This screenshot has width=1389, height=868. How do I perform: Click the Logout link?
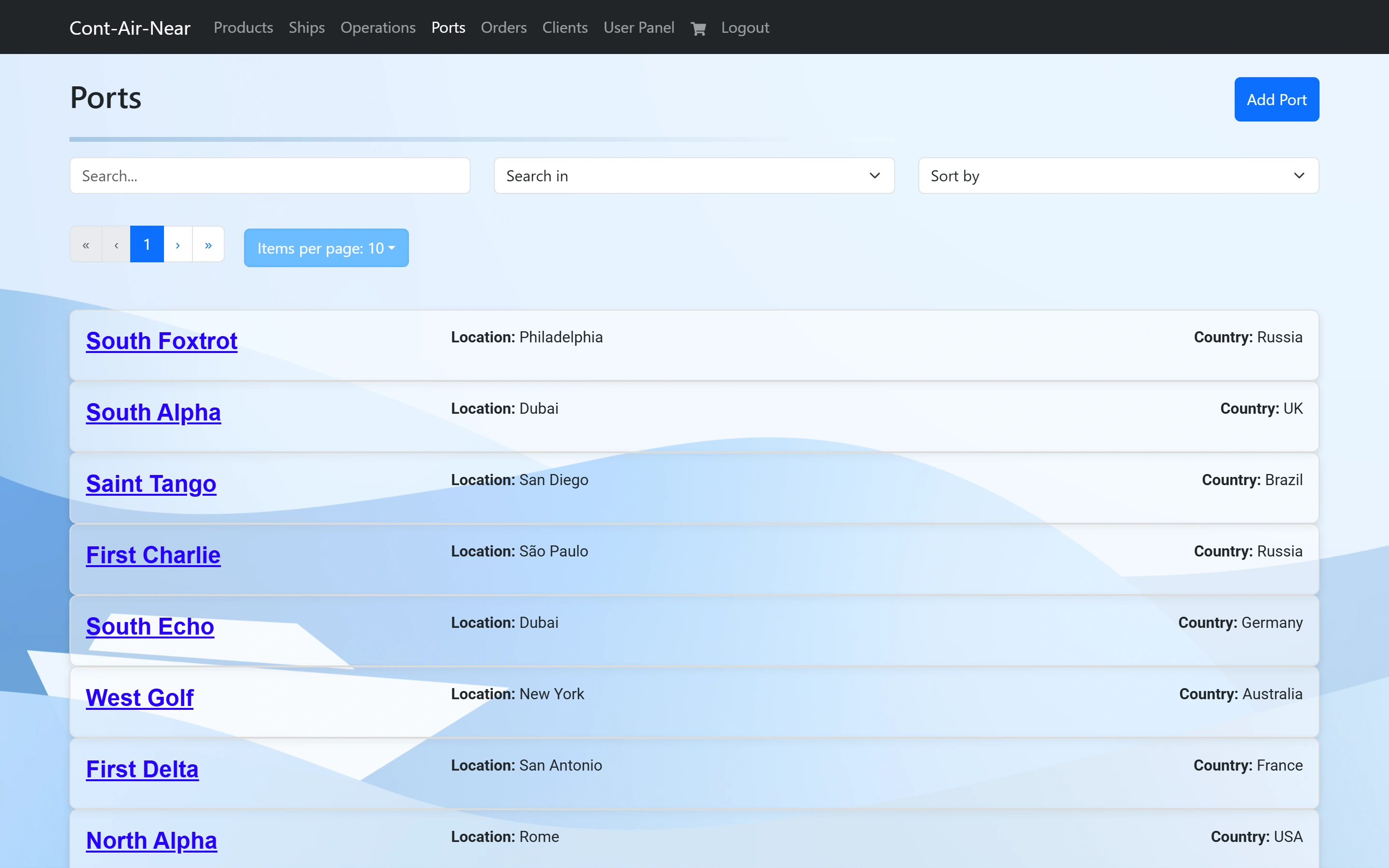745,27
